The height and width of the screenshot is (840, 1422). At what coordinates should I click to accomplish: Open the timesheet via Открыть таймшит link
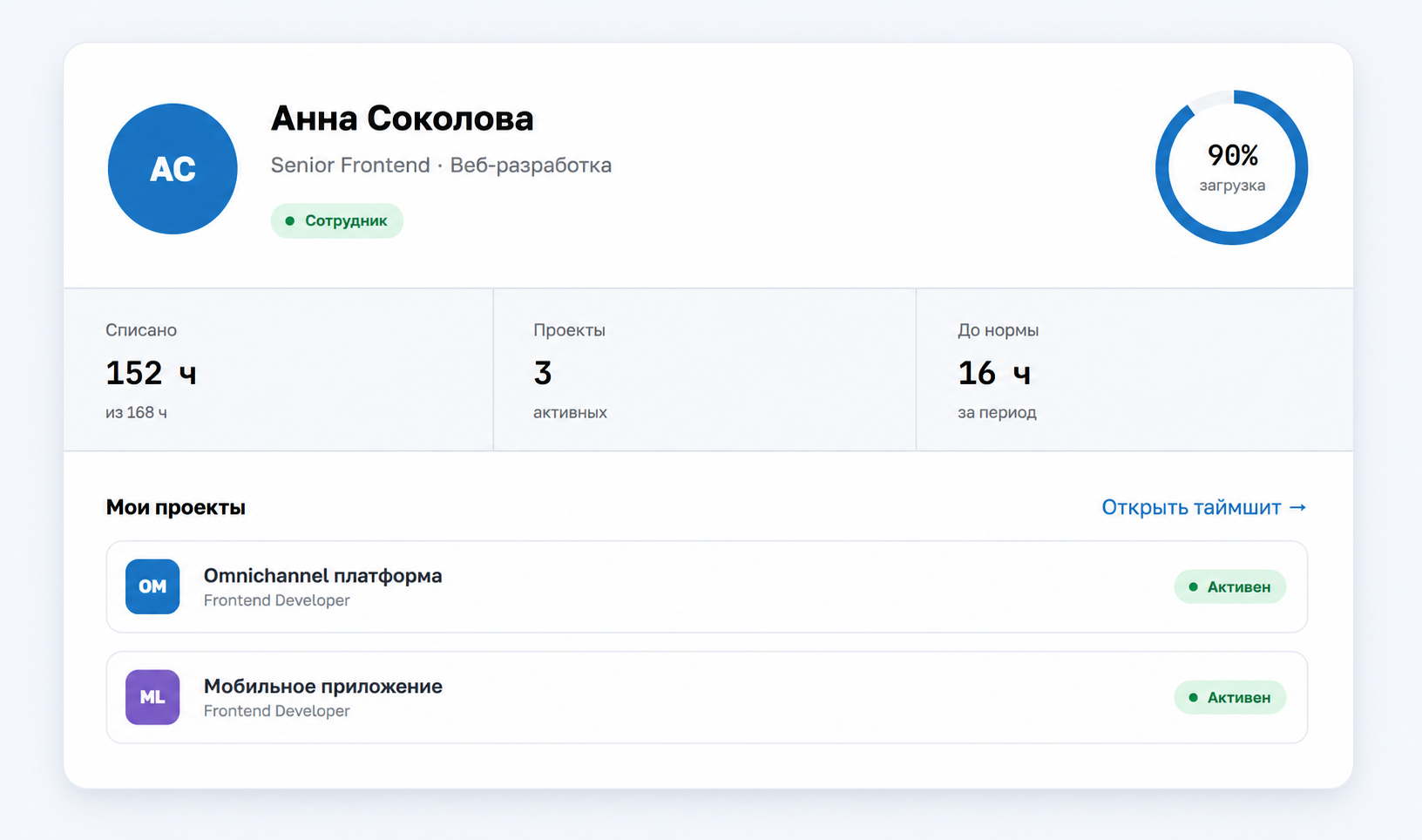(1204, 507)
